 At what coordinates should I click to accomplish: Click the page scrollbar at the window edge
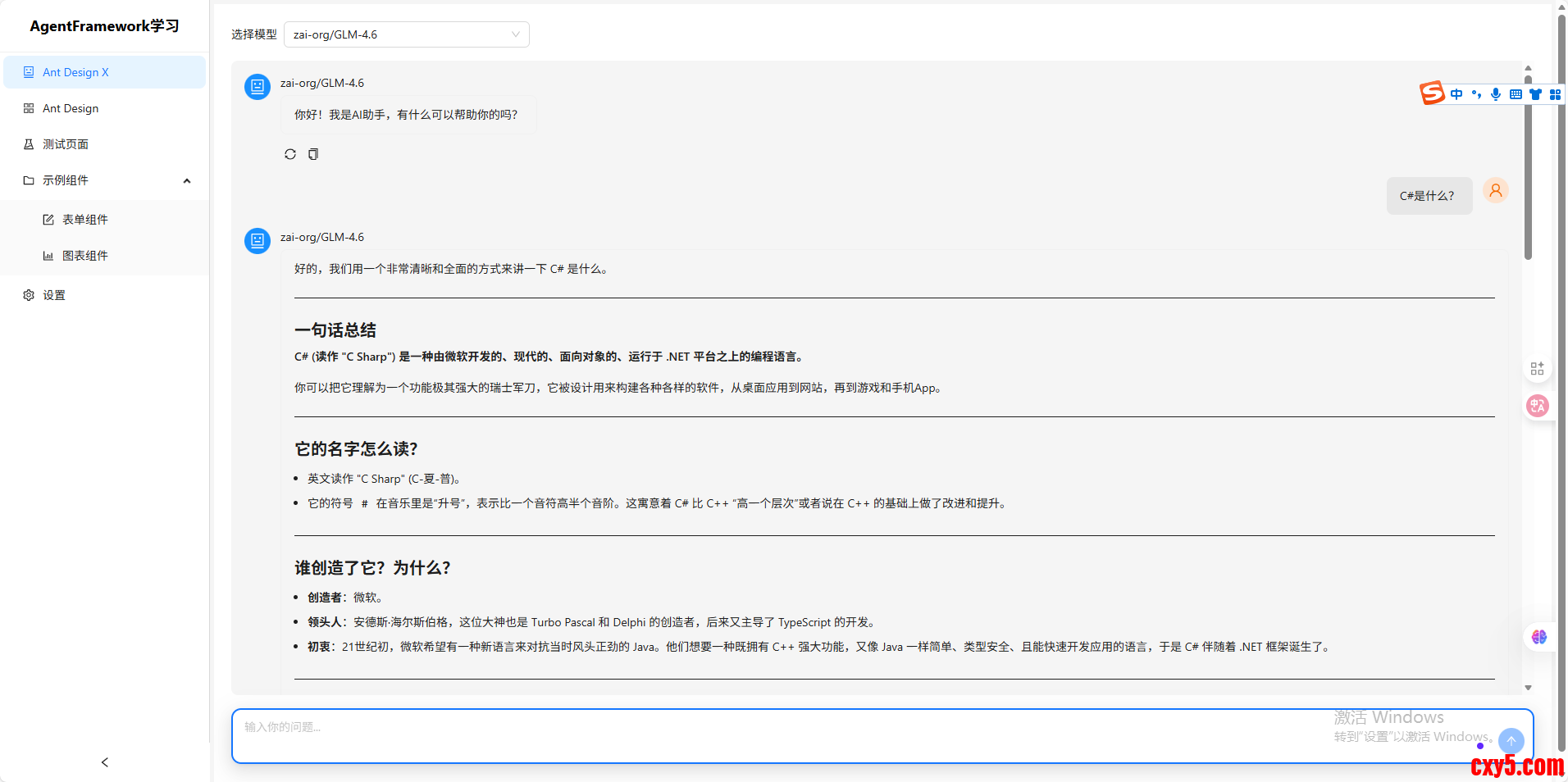click(1561, 384)
